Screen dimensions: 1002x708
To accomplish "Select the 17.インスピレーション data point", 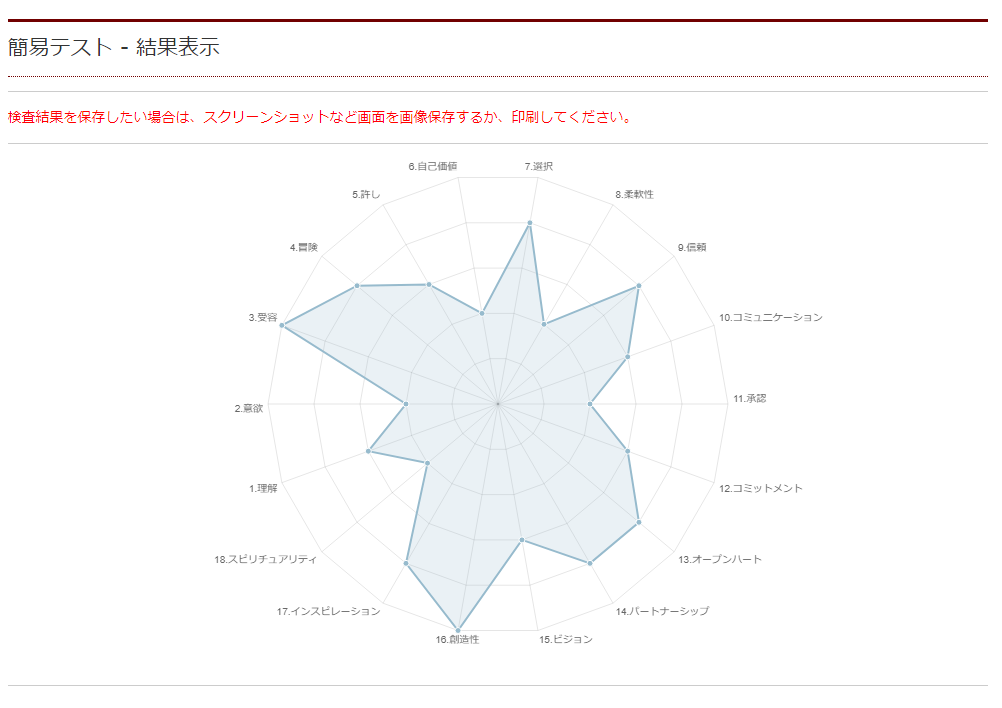I will point(406,564).
